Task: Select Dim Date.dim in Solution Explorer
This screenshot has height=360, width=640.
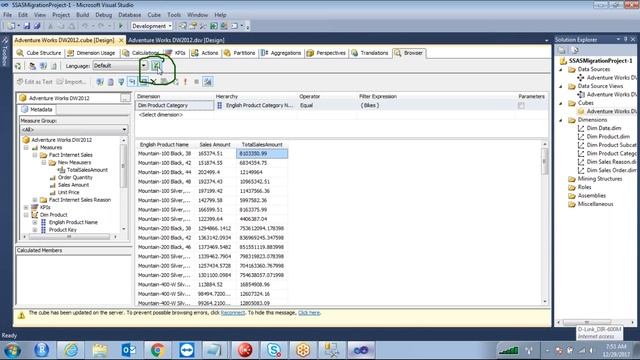Action: (604, 128)
